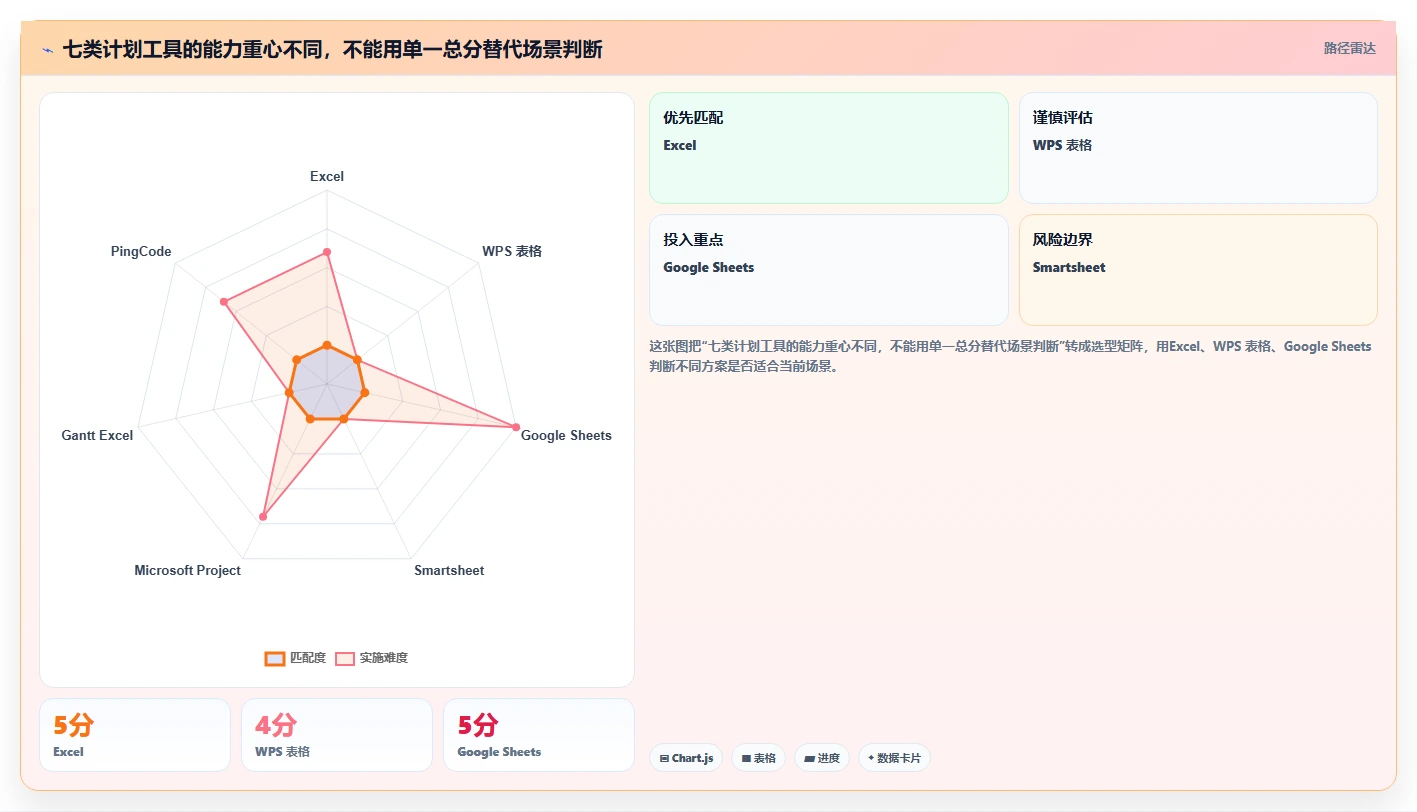Click the description paragraph starting 这张图把
Screen dimensions: 1417x812
[x=1010, y=356]
